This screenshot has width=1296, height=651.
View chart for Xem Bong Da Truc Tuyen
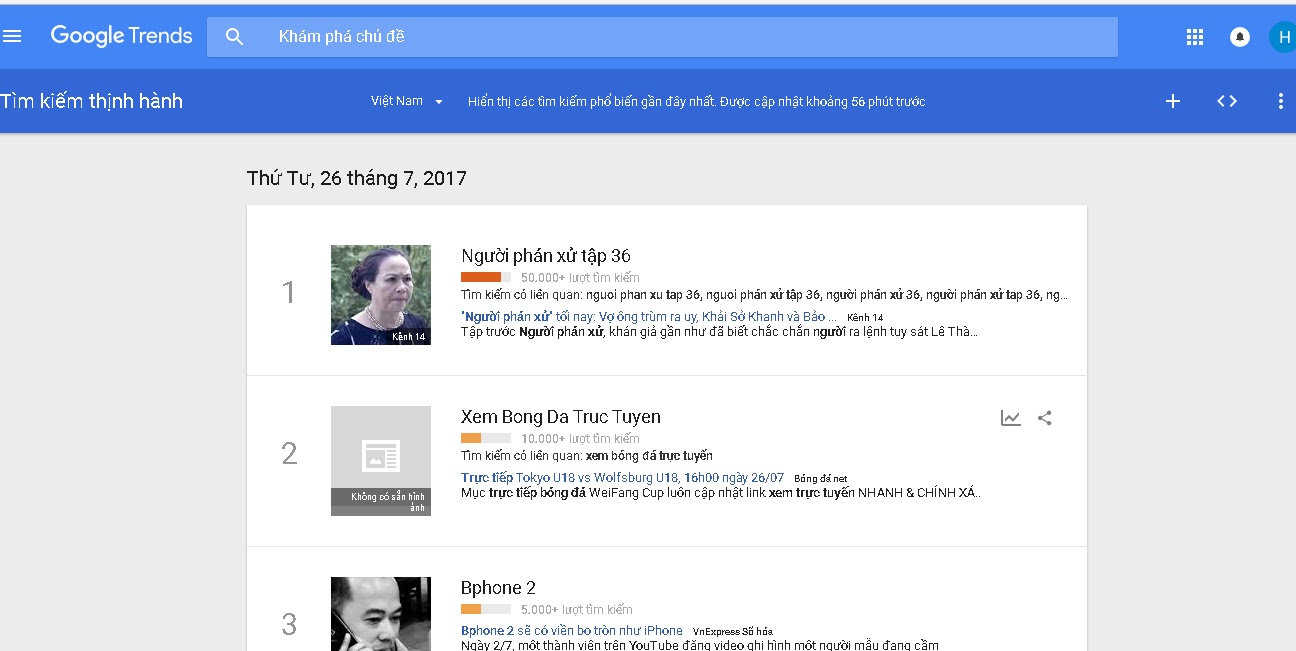pos(1011,418)
